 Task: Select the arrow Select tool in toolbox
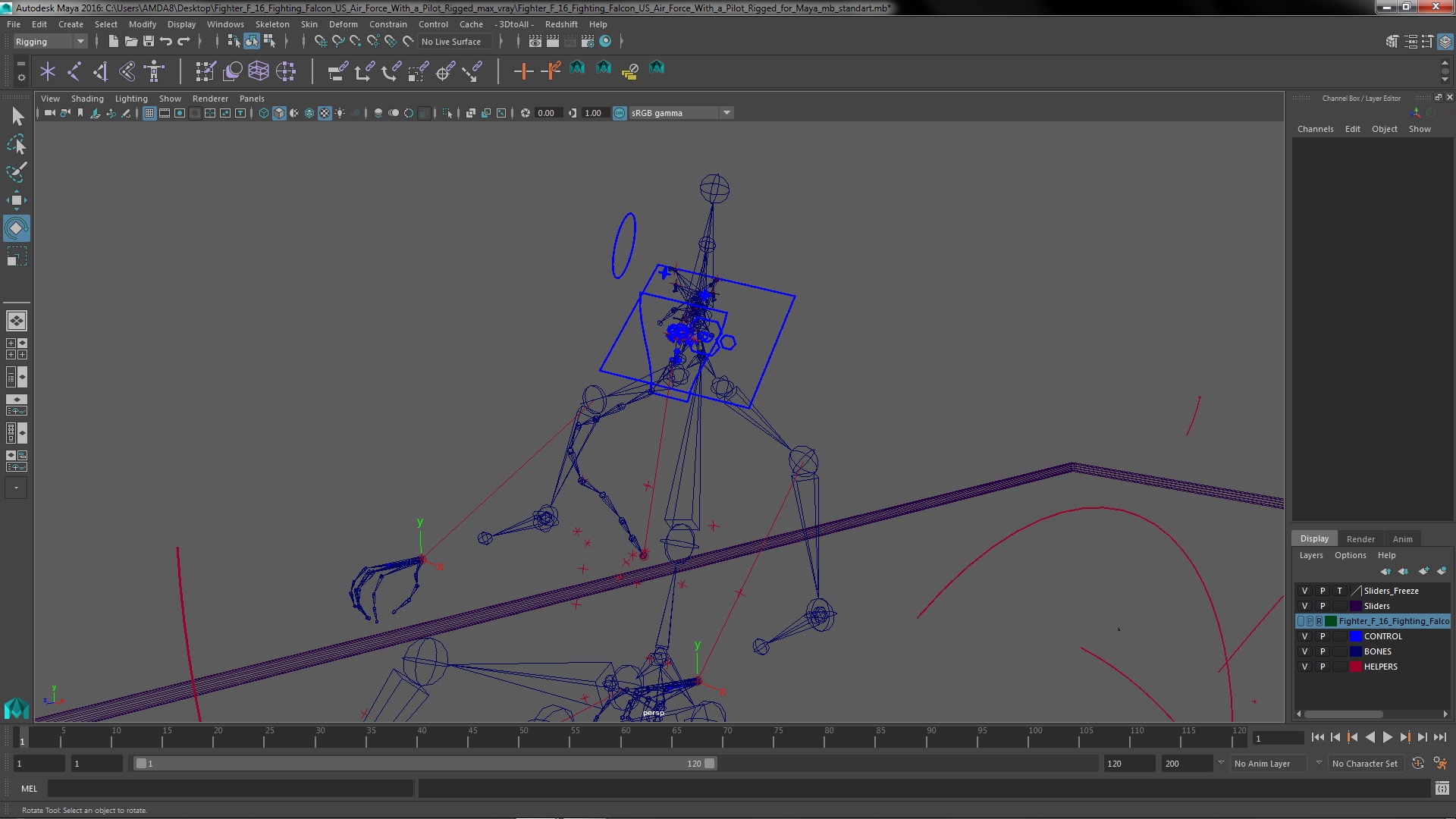(17, 116)
